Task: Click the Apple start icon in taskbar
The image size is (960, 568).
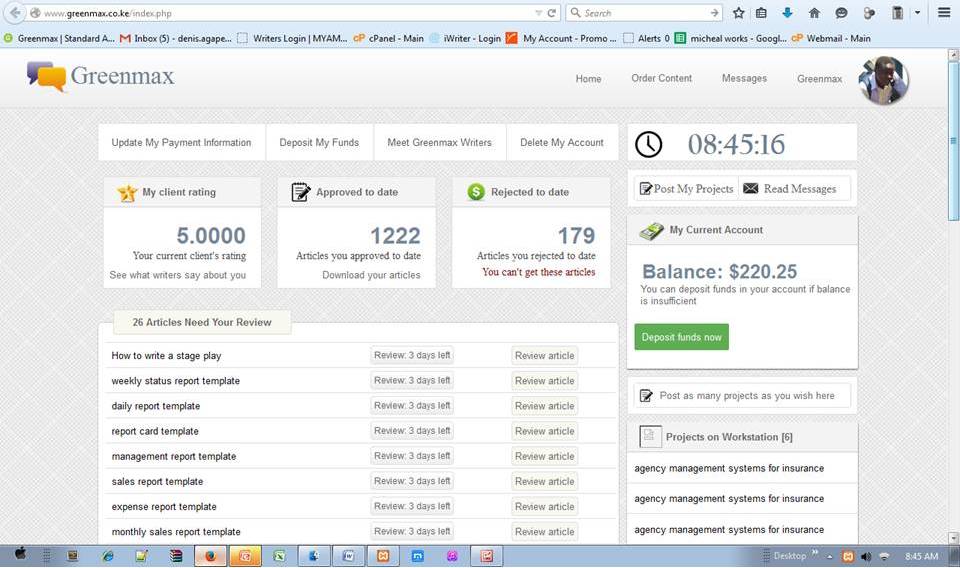Action: 20,554
